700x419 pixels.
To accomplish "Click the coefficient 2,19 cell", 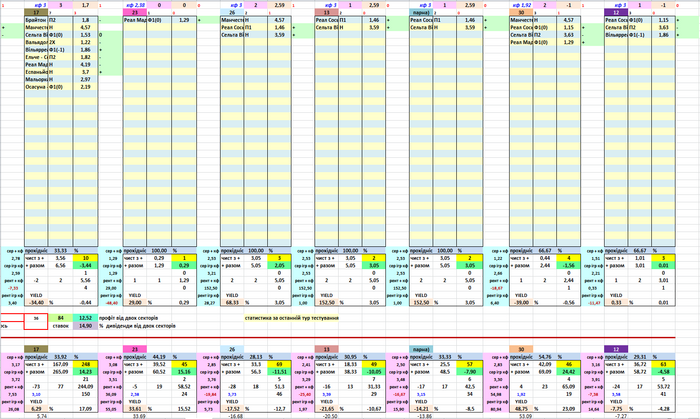I will pos(85,87).
